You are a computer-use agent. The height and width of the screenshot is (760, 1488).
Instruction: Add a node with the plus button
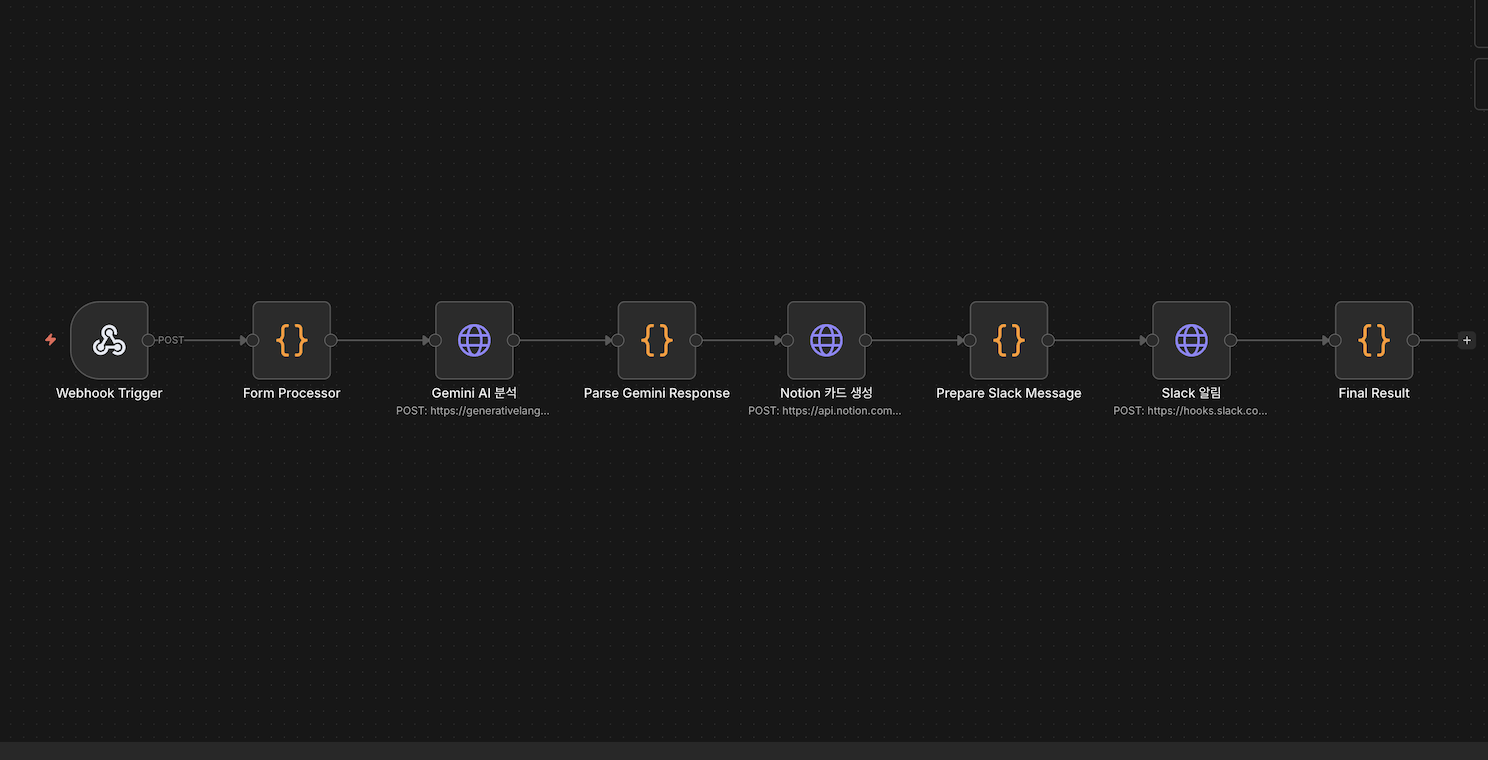pos(1467,340)
